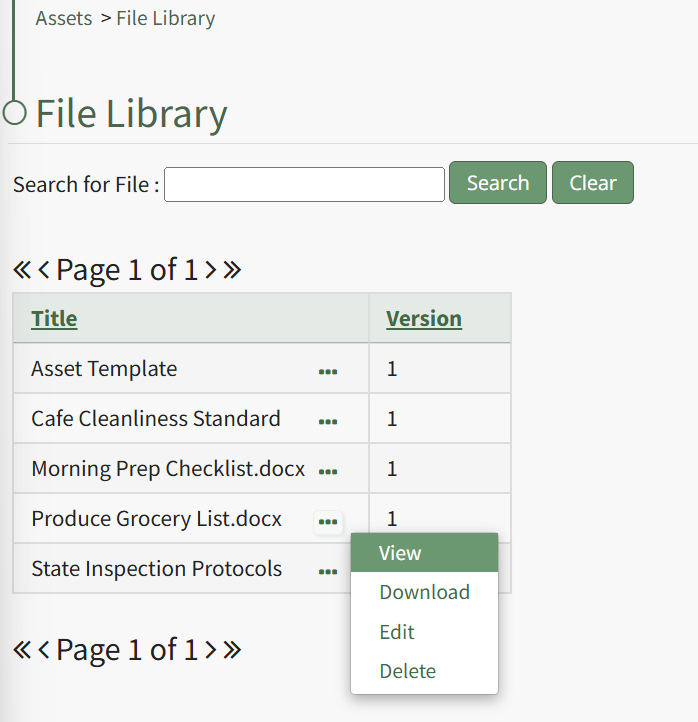Pick Edit from the open menu
This screenshot has width=698, height=722.
pos(397,632)
